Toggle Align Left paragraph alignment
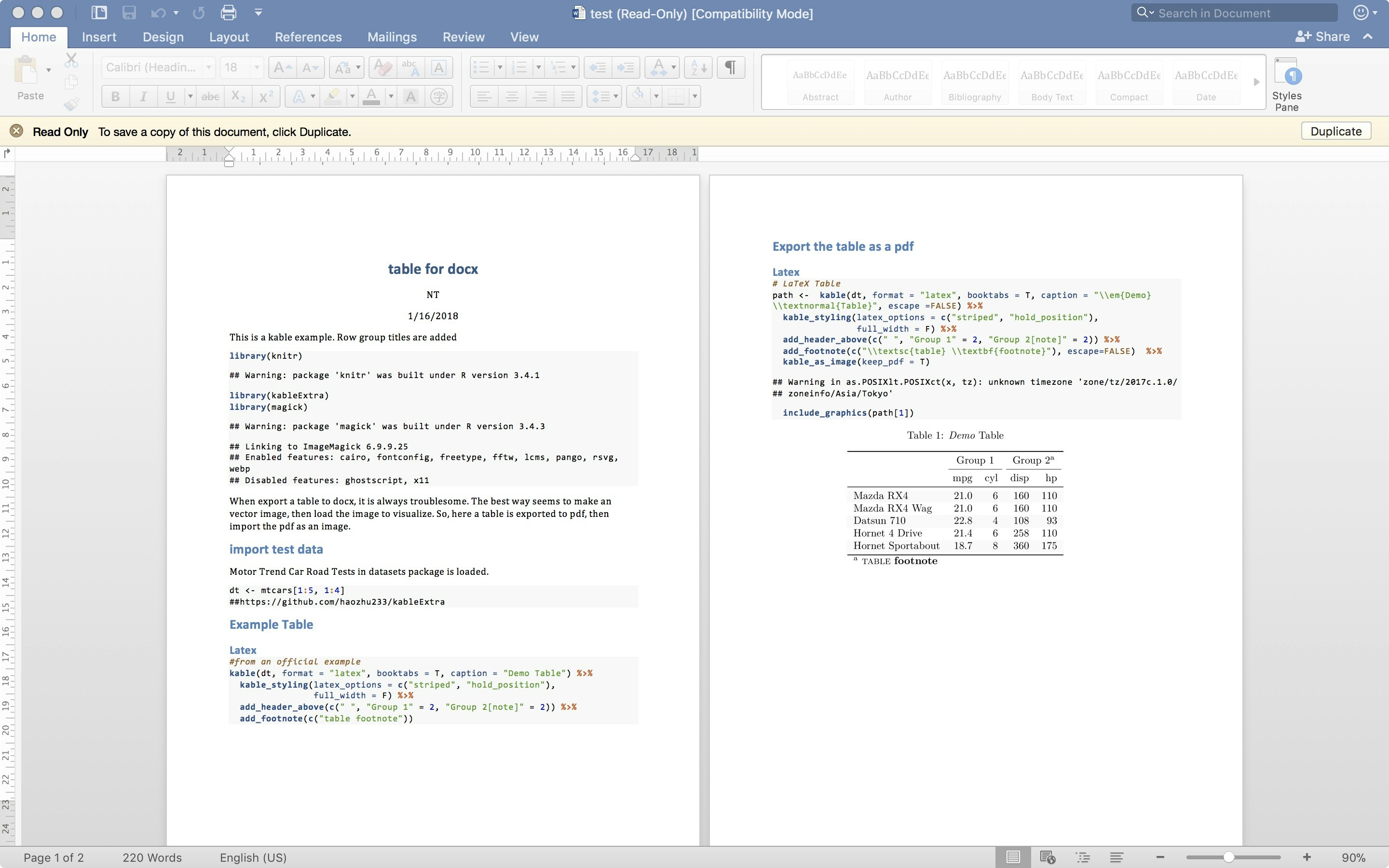 484,96
